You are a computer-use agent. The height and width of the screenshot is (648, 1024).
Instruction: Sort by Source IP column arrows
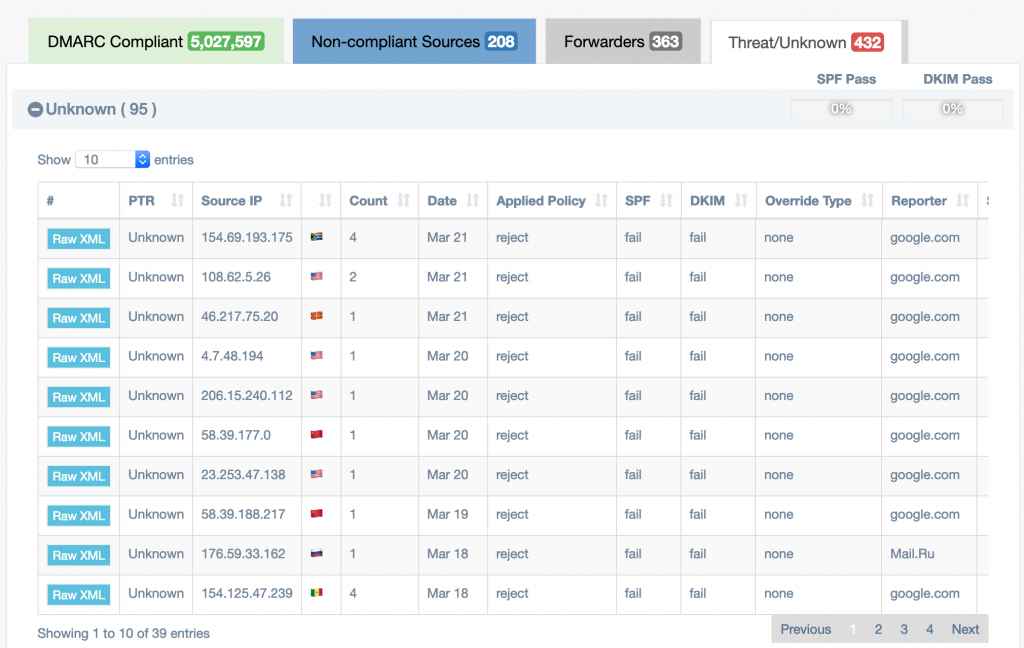(x=285, y=201)
